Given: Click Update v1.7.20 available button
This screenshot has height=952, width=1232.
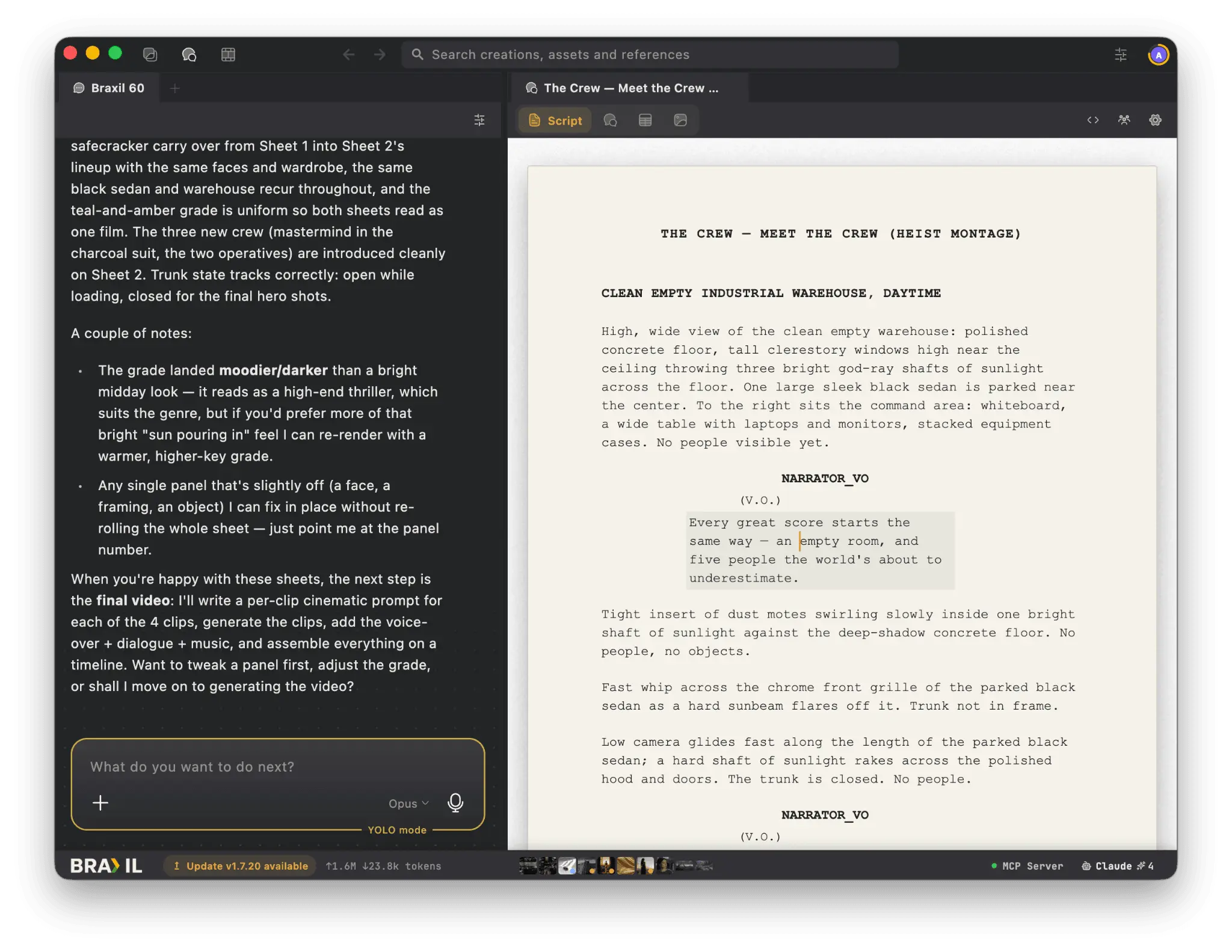Looking at the screenshot, I should coord(241,866).
